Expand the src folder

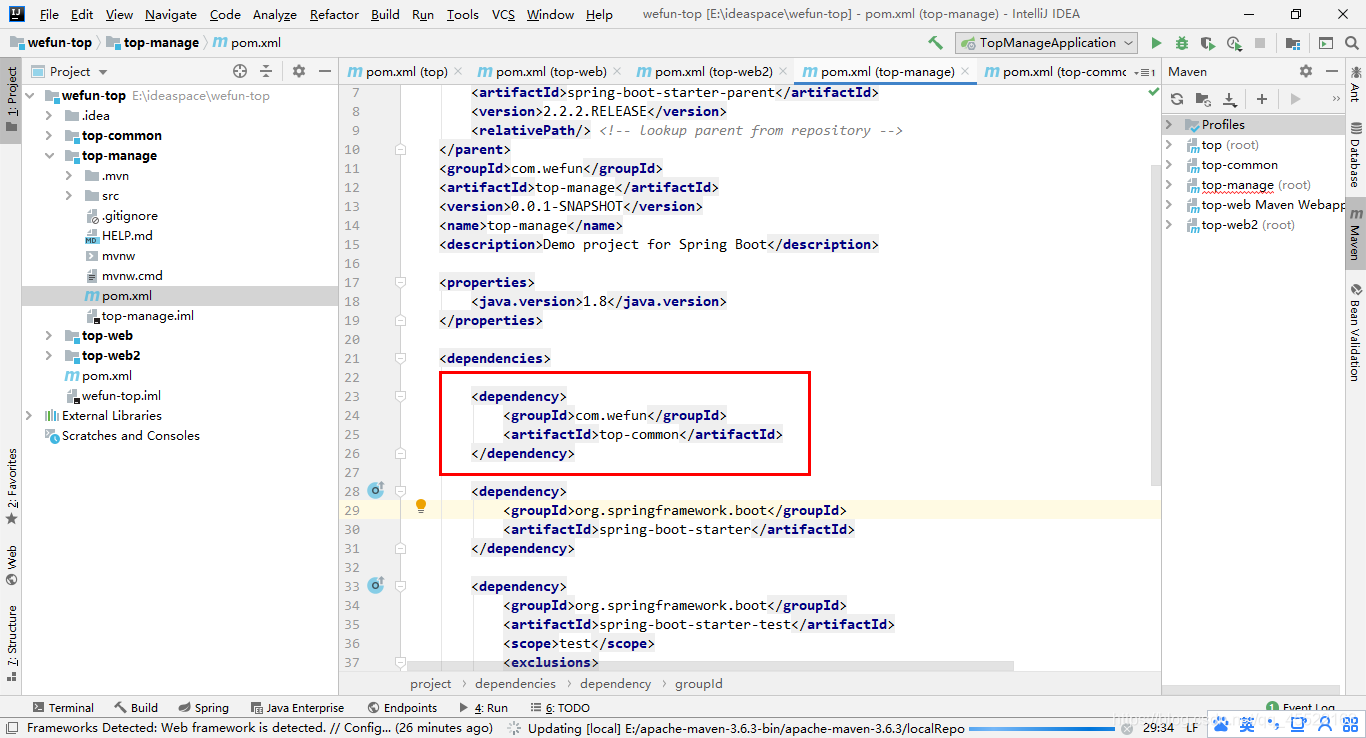[69, 196]
